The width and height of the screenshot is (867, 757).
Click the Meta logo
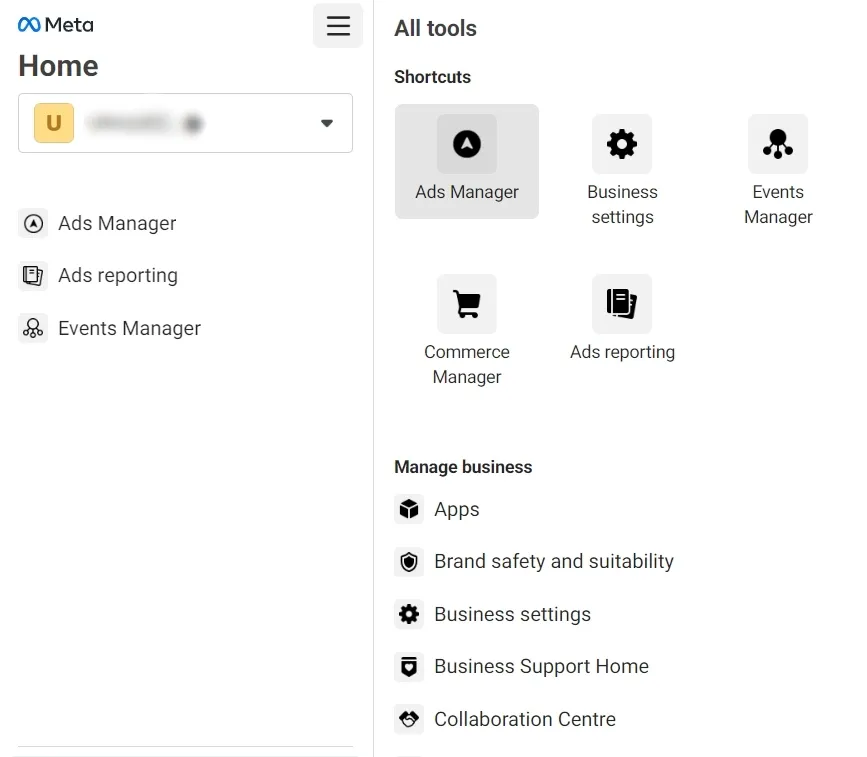55,25
